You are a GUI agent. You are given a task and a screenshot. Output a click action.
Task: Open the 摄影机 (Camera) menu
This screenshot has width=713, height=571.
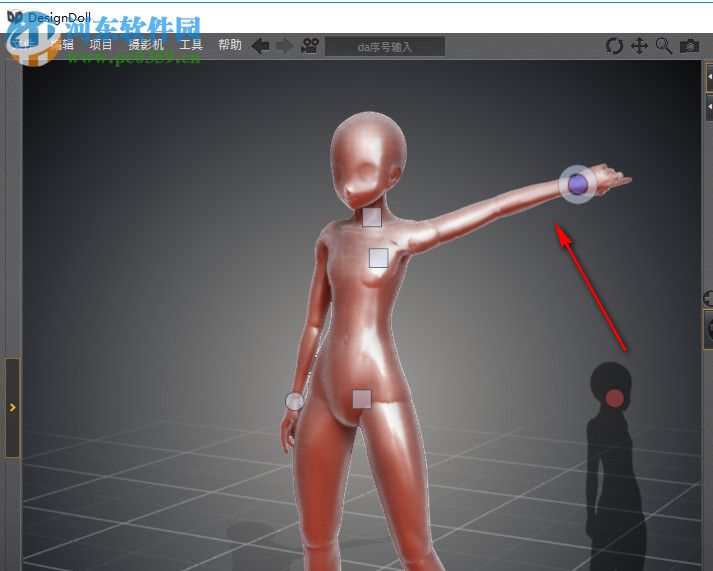[146, 45]
